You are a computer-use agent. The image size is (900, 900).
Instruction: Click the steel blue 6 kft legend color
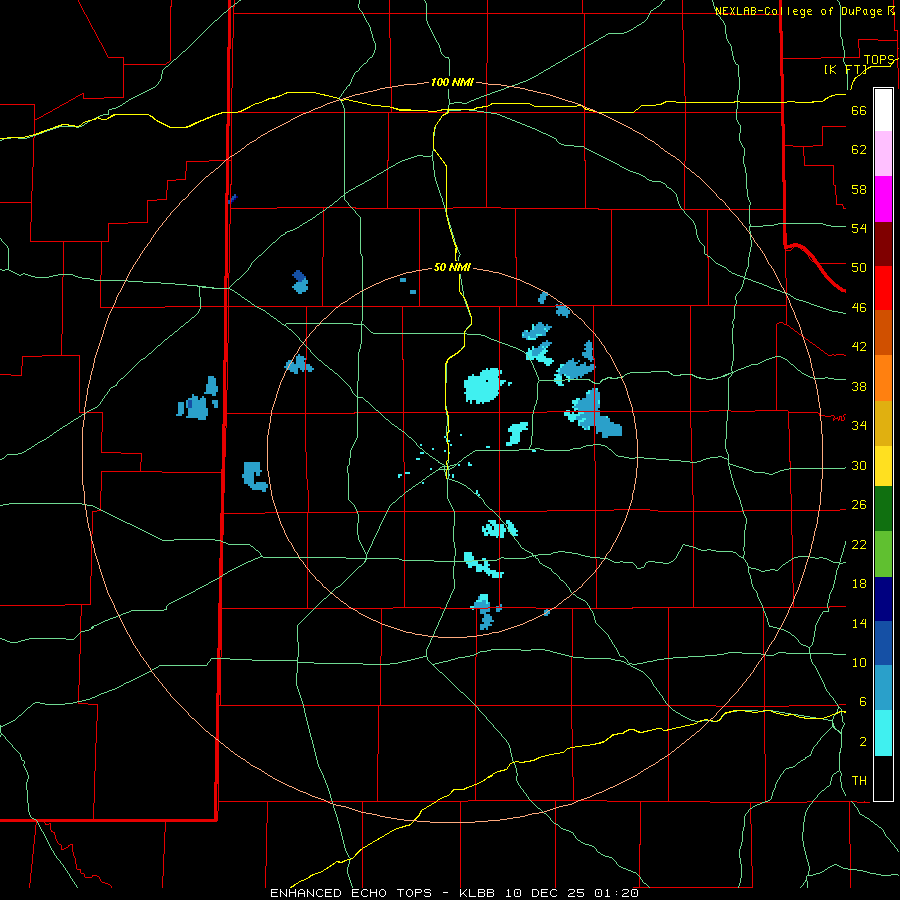pyautogui.click(x=883, y=688)
